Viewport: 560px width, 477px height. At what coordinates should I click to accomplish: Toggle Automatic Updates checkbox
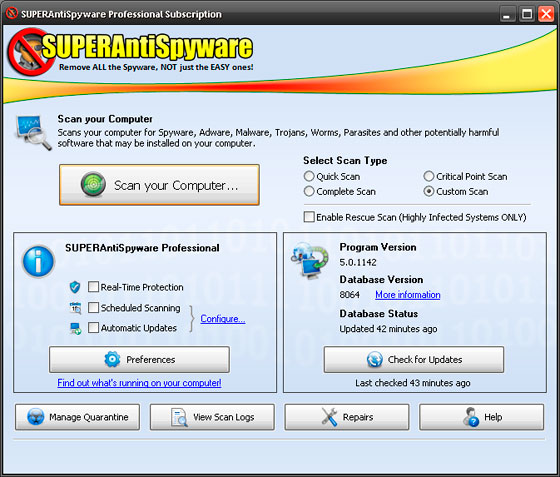[x=94, y=327]
